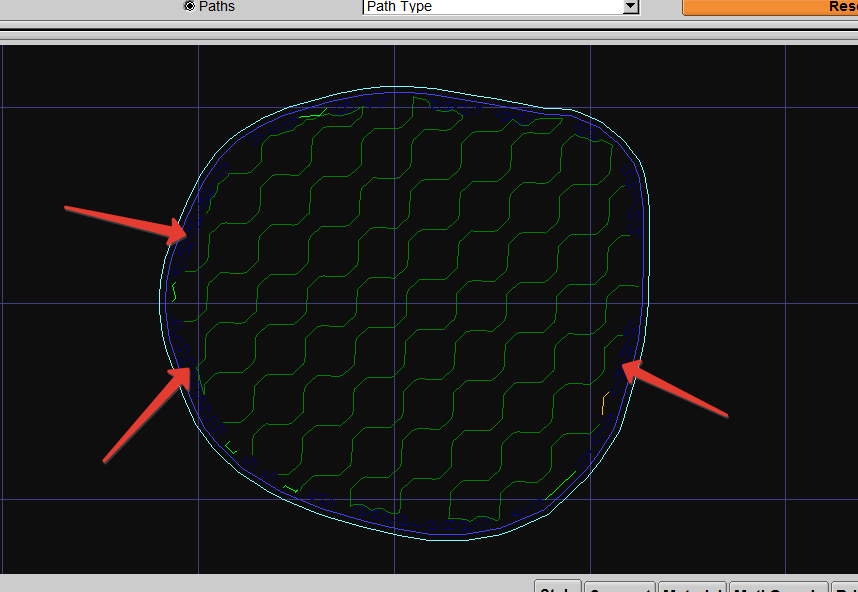Switch to the Material tab

click(x=692, y=586)
